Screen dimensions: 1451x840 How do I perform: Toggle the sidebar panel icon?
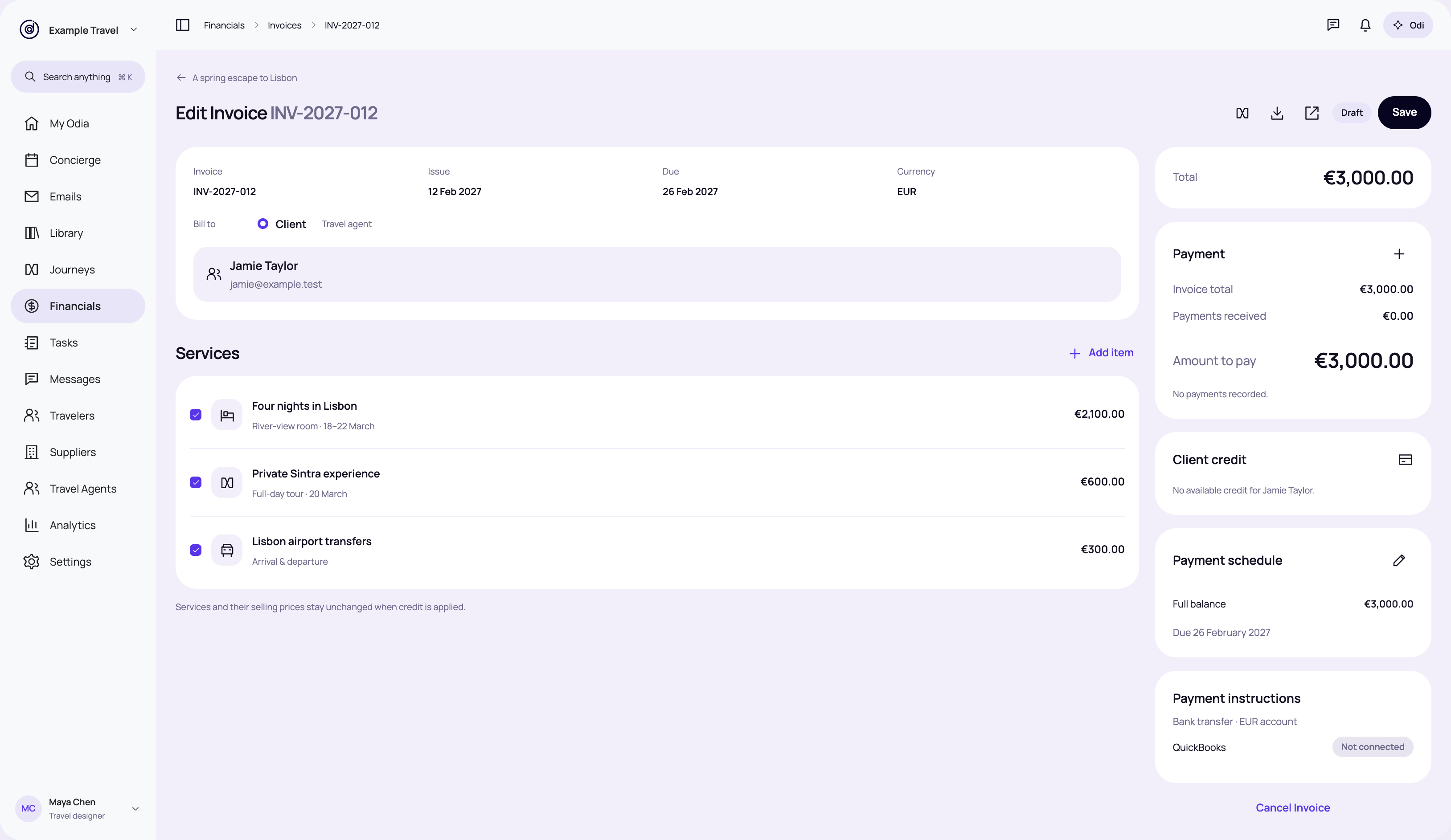click(183, 25)
